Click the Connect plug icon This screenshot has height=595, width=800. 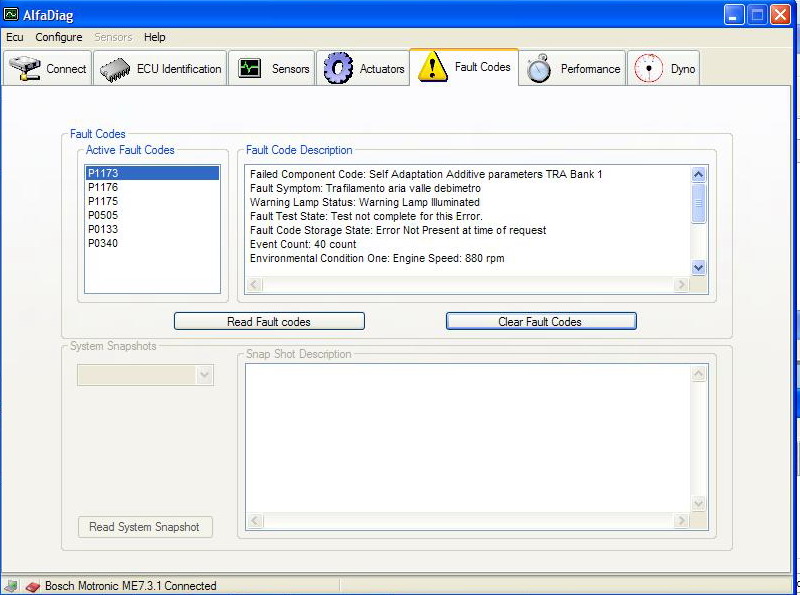click(x=24, y=69)
